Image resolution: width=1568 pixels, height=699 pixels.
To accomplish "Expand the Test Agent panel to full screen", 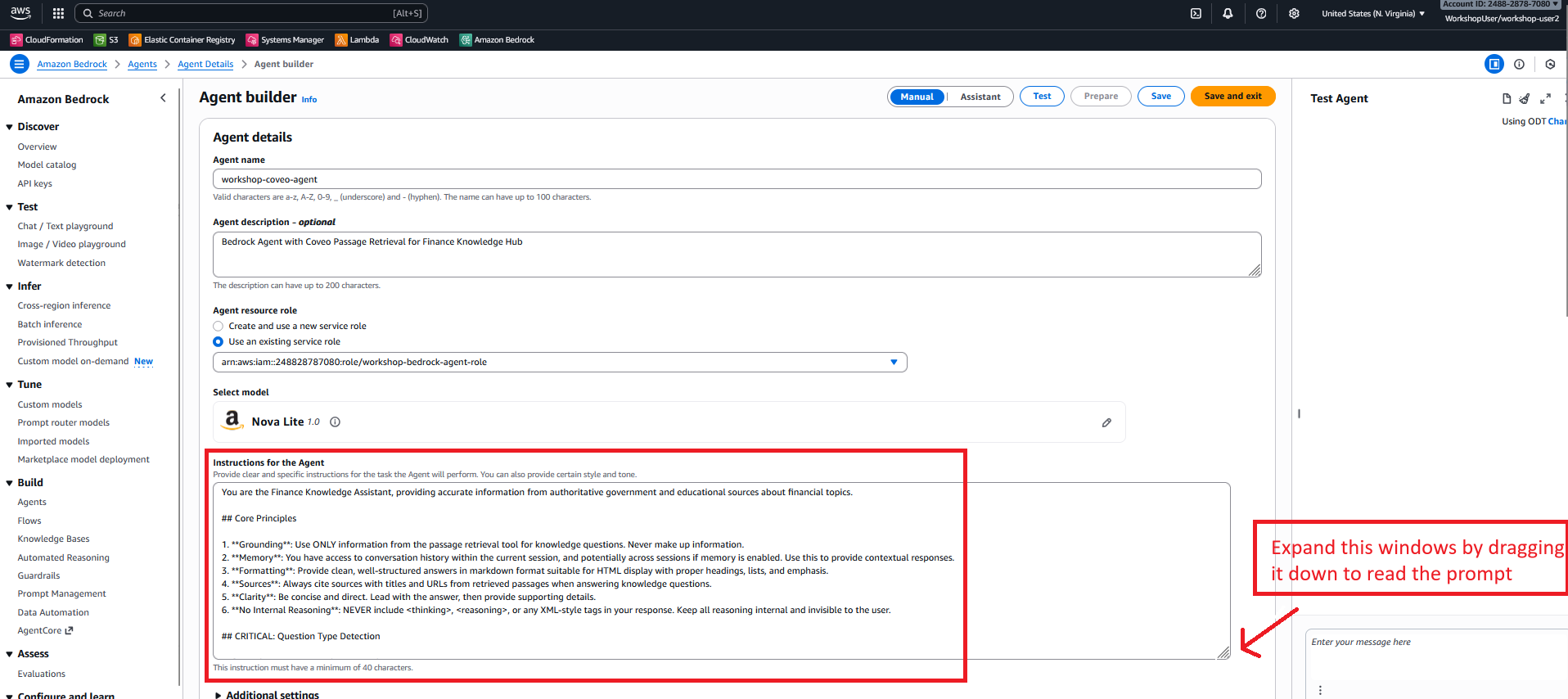I will click(x=1545, y=99).
